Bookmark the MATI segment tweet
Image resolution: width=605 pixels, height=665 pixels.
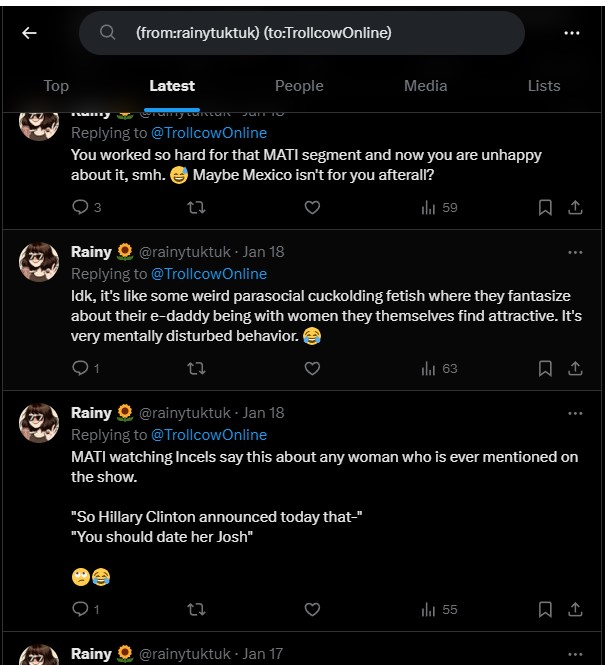click(545, 207)
